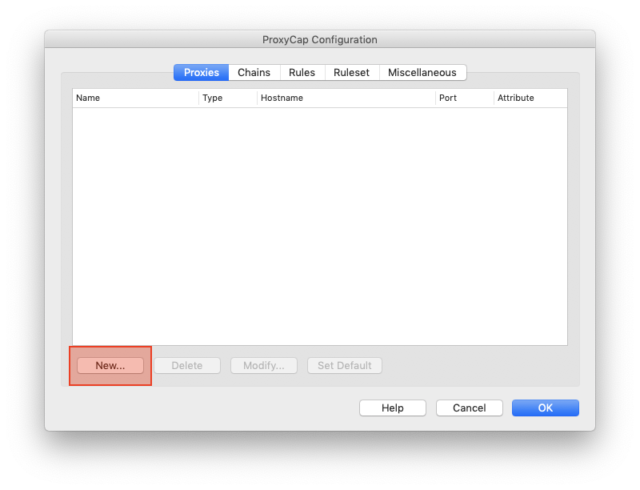Switch to the Proxies tab
This screenshot has width=640, height=490.
click(201, 72)
